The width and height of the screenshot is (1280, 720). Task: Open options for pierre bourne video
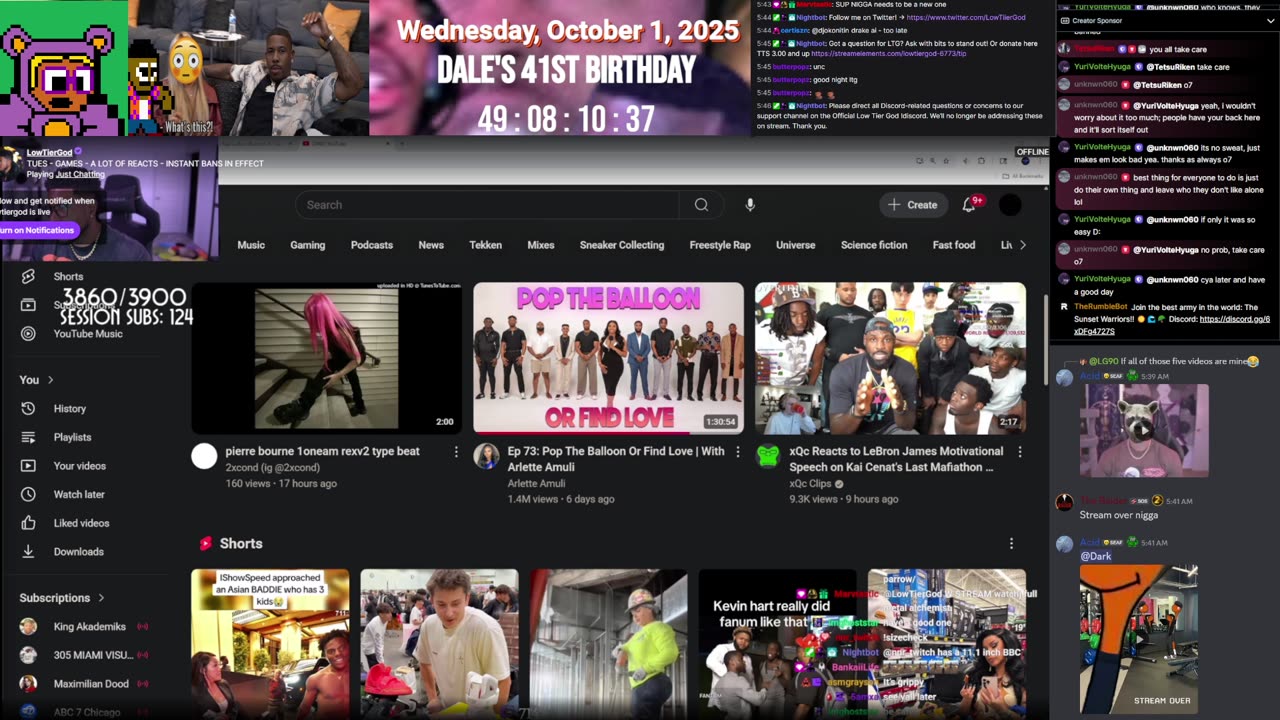point(456,452)
